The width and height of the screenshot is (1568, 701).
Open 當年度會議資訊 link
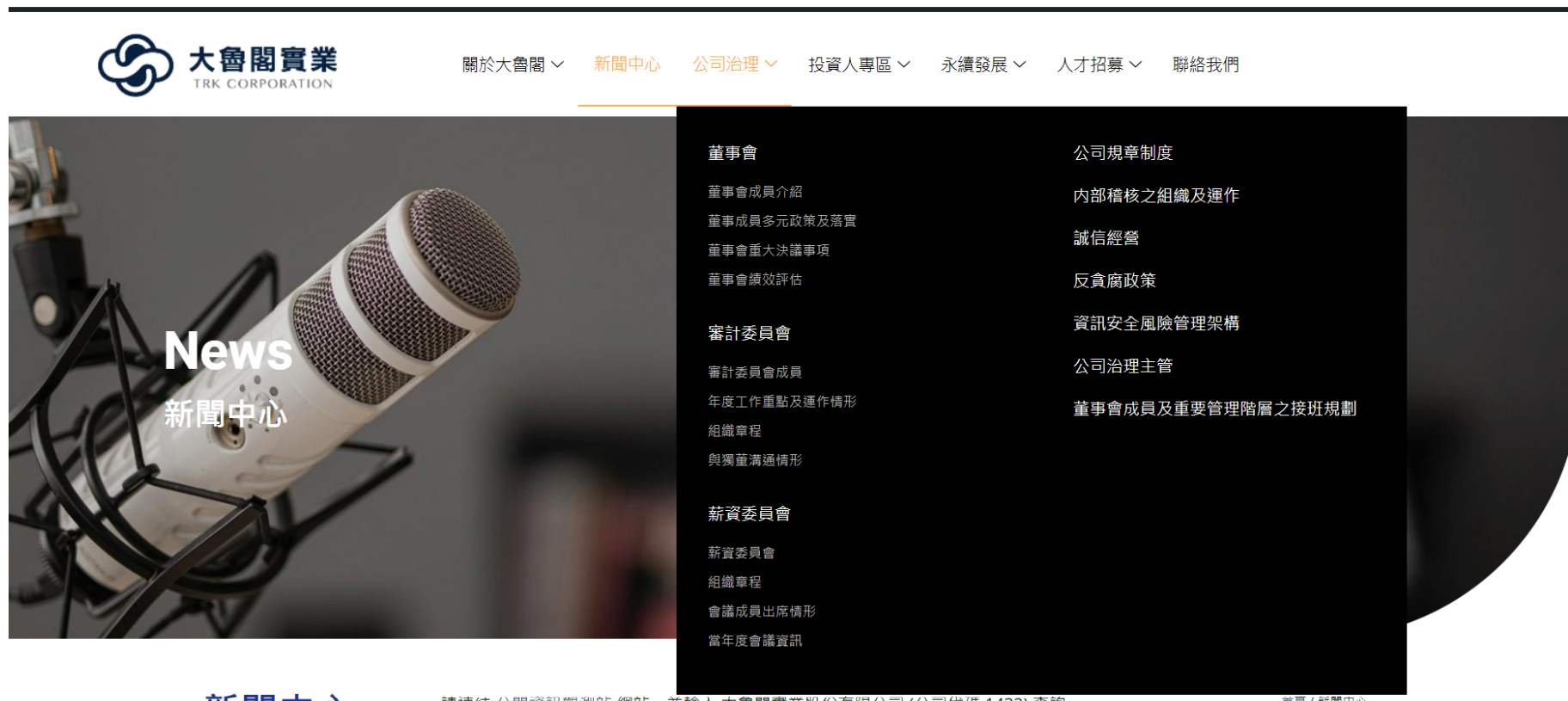(755, 641)
